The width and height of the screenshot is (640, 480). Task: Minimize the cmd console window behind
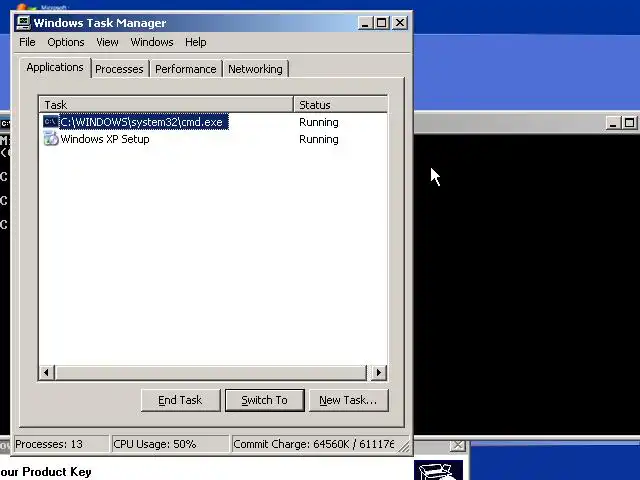[x=612, y=122]
